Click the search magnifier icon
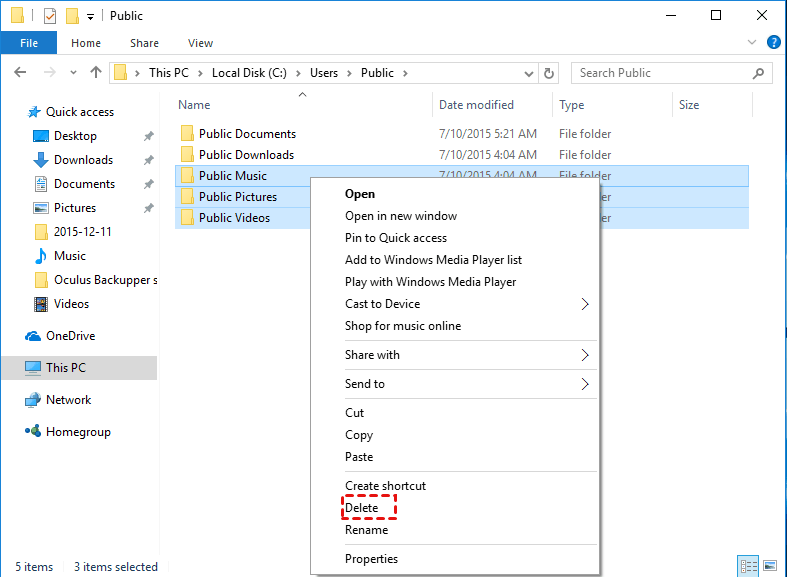 760,73
